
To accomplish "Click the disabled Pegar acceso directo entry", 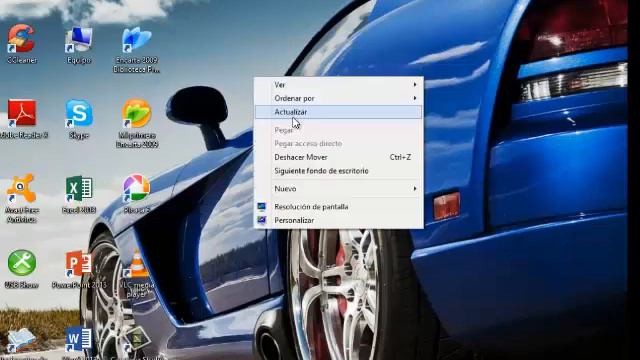I will pos(338,144).
